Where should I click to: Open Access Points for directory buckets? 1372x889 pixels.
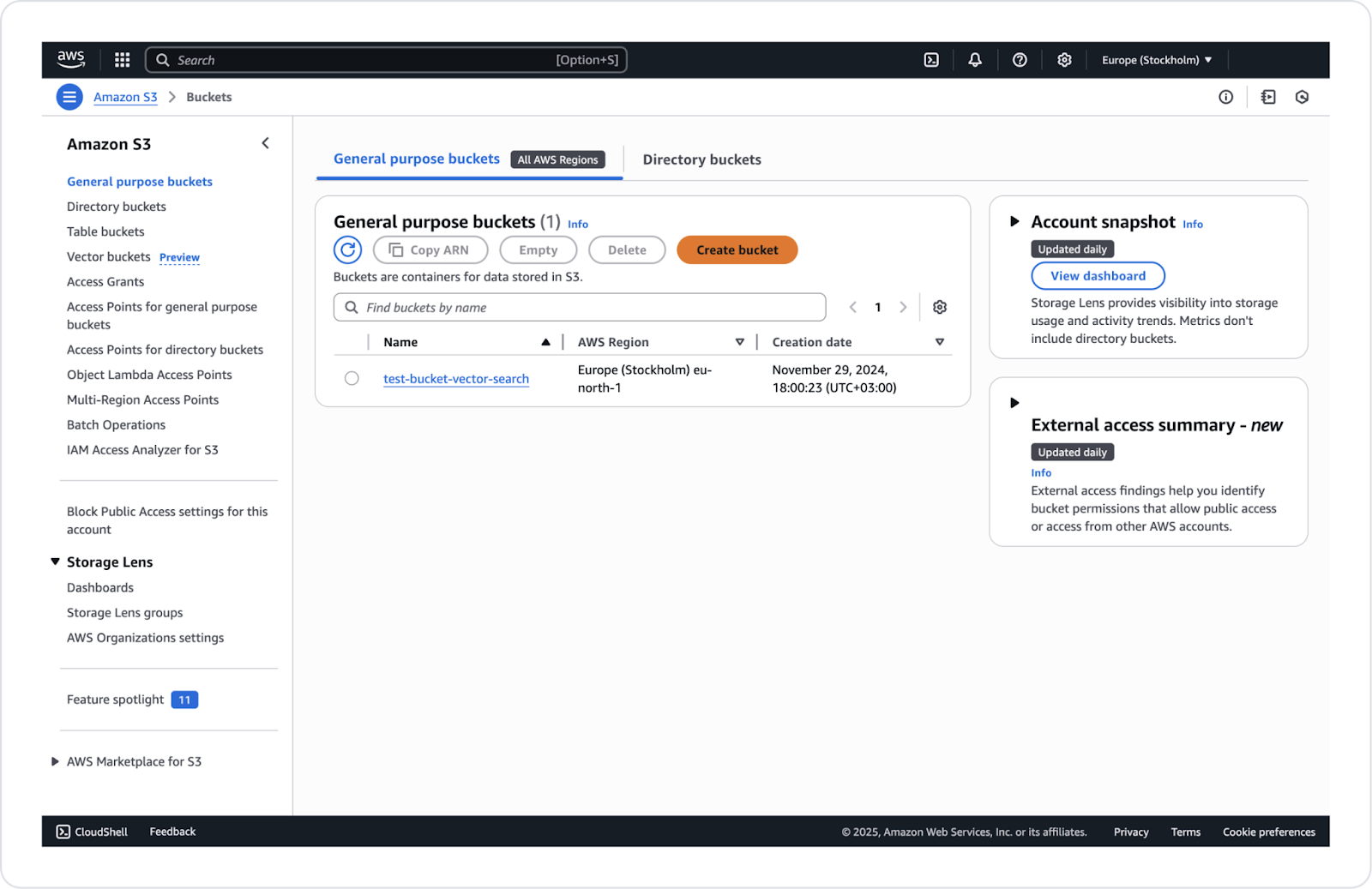[x=165, y=350]
